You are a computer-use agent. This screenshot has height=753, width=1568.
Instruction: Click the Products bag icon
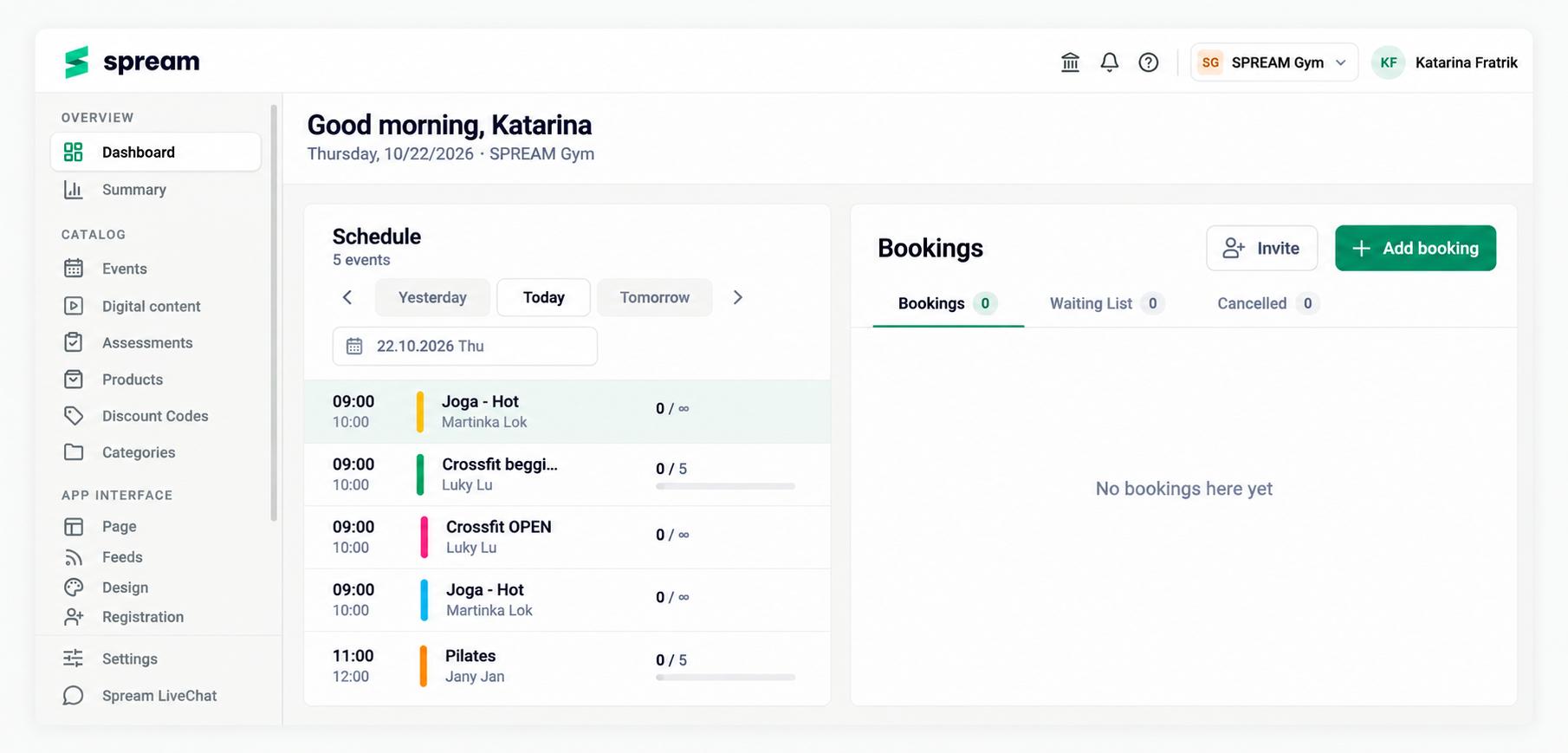pos(74,380)
